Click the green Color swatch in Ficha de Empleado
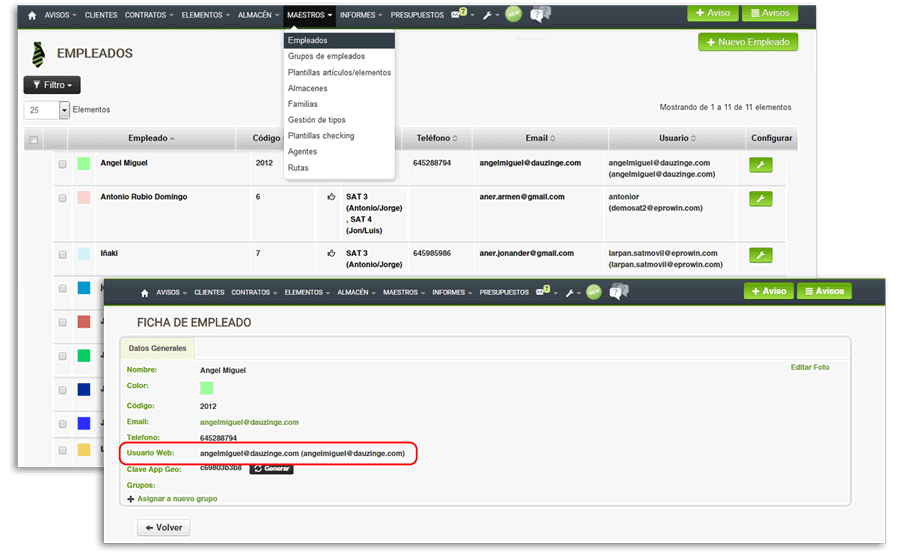Viewport: 900px width, 560px height. 207,388
